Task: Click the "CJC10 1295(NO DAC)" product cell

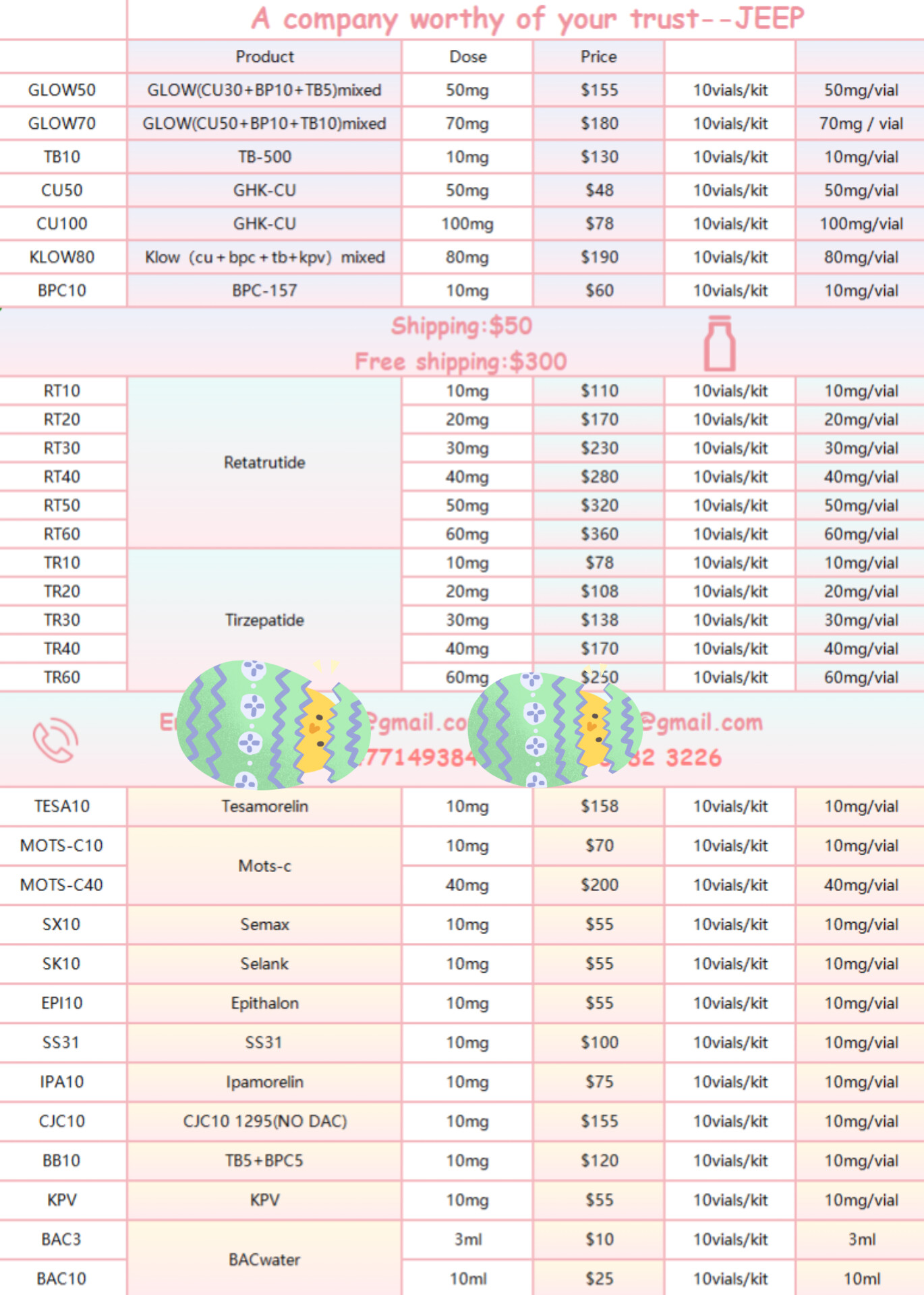Action: (264, 1122)
